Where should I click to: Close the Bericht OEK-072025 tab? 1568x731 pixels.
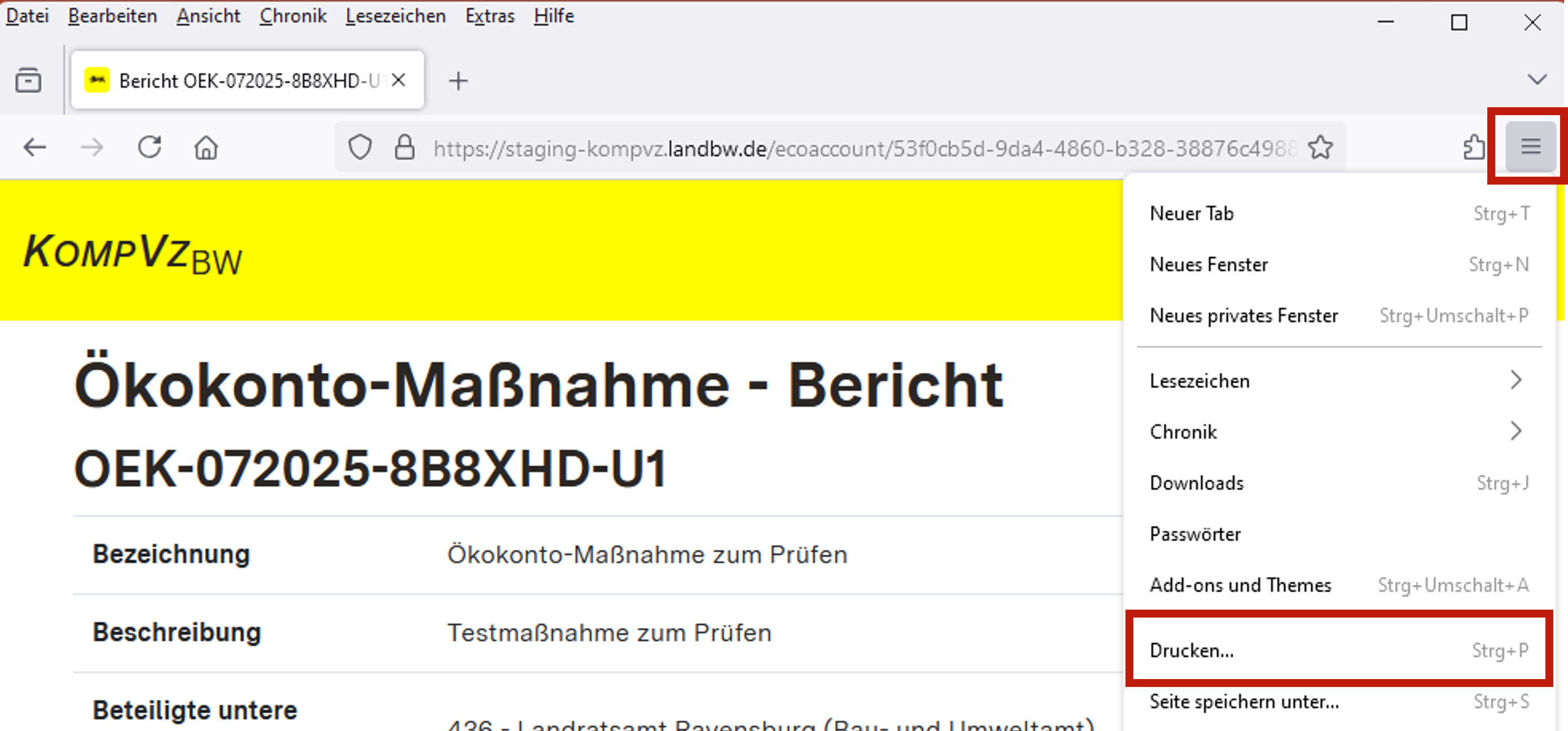point(398,80)
